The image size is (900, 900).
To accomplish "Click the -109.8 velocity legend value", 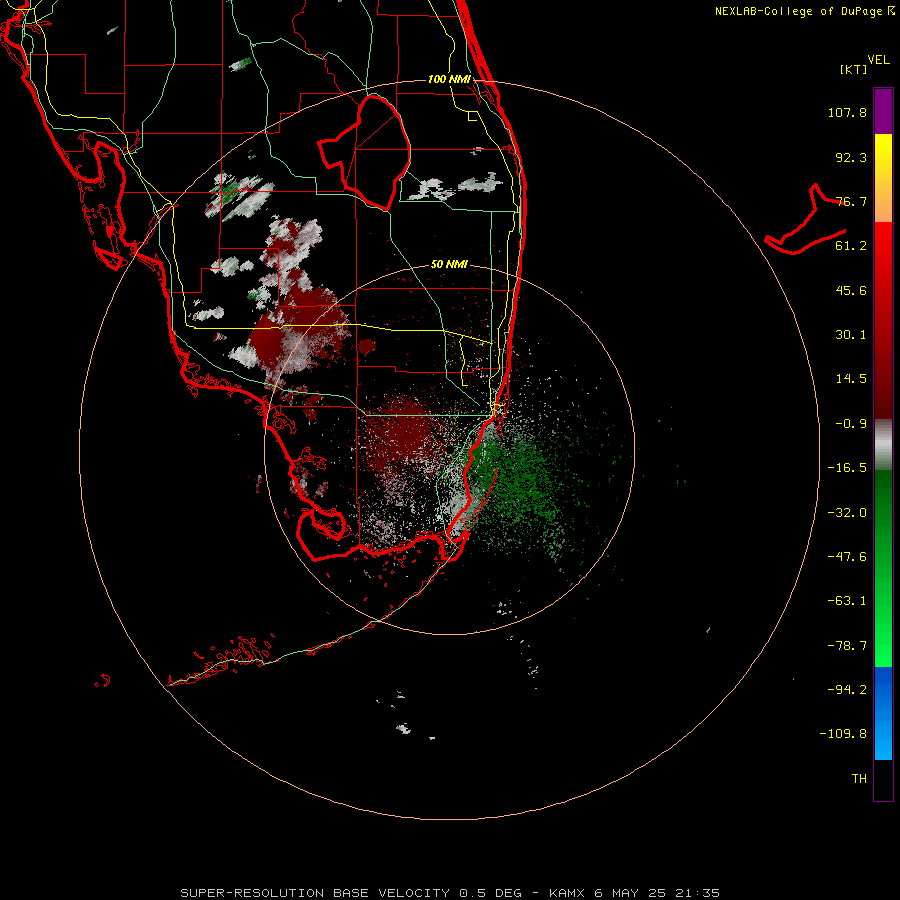I will 843,734.
